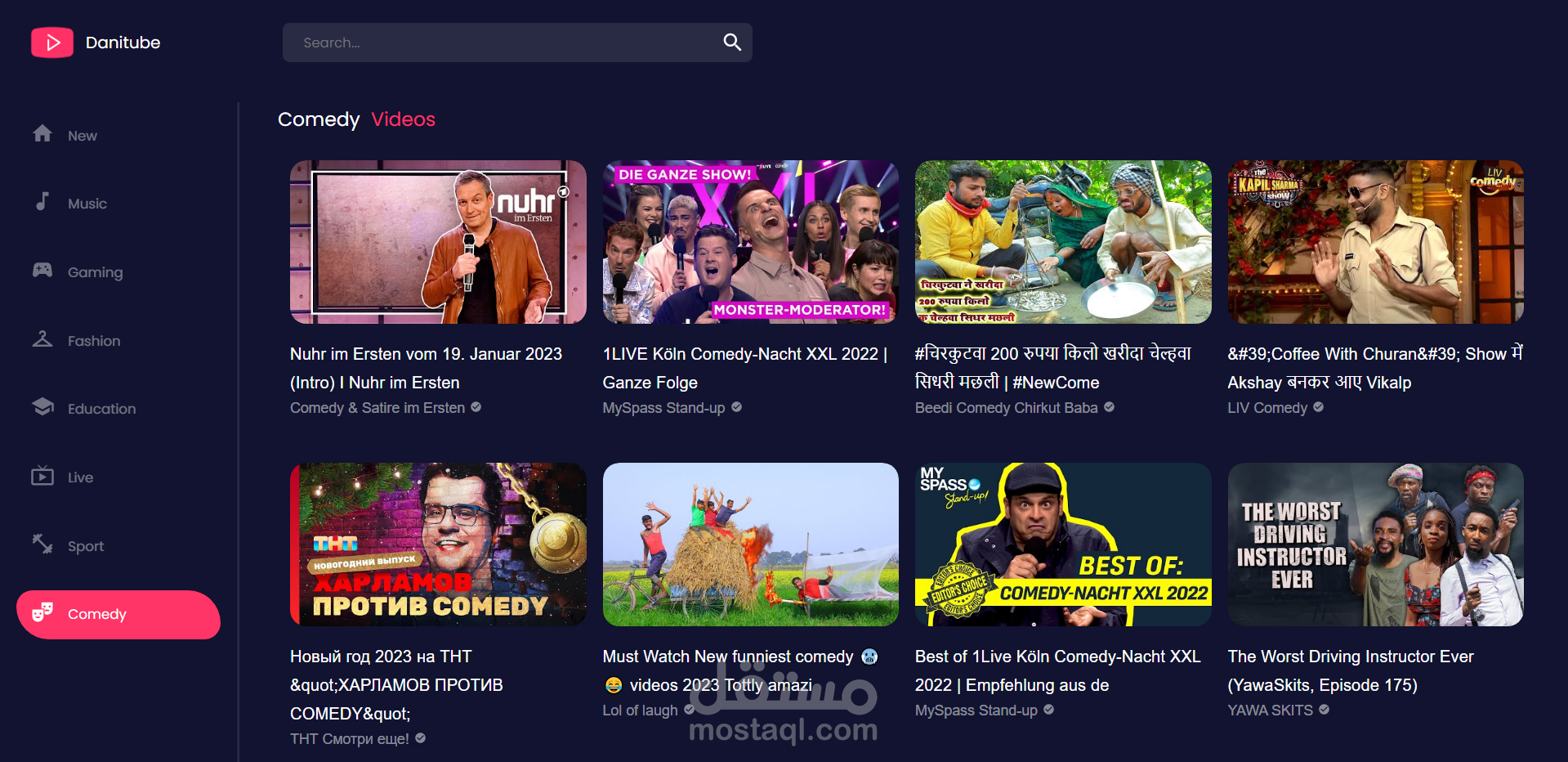This screenshot has height=762, width=1568.
Task: Open the Worst Driving Instructor Ever thumbnail
Action: [1376, 545]
